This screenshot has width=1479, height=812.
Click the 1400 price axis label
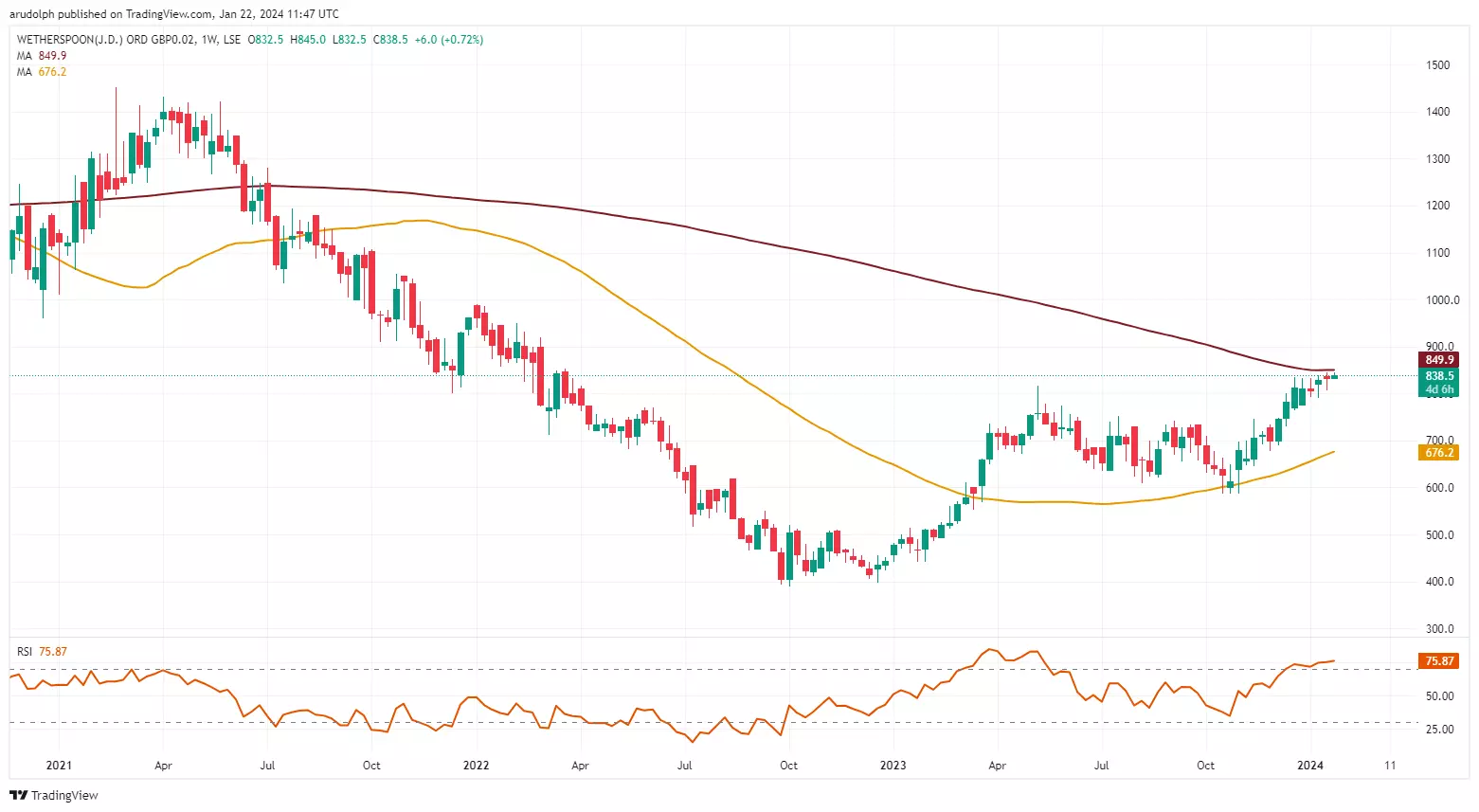[1437, 112]
